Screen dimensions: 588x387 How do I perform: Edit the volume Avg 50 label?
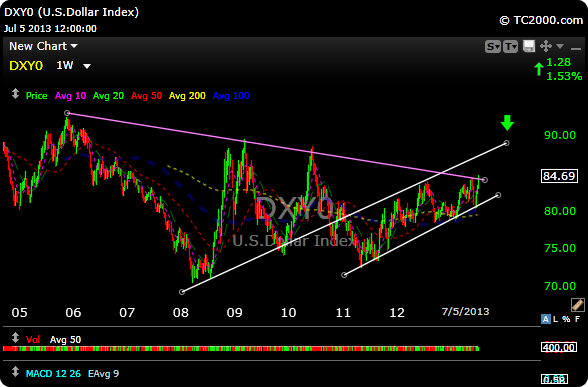tap(66, 340)
